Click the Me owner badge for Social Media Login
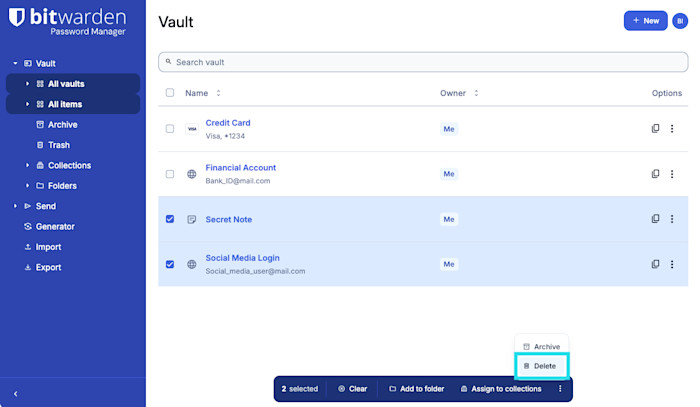Image resolution: width=700 pixels, height=407 pixels. pyautogui.click(x=449, y=264)
